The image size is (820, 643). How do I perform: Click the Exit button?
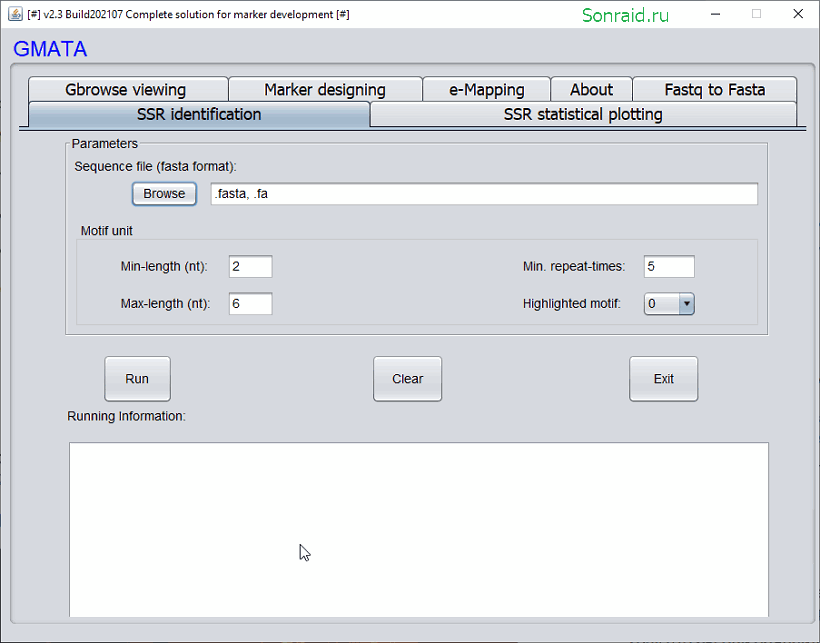(664, 379)
